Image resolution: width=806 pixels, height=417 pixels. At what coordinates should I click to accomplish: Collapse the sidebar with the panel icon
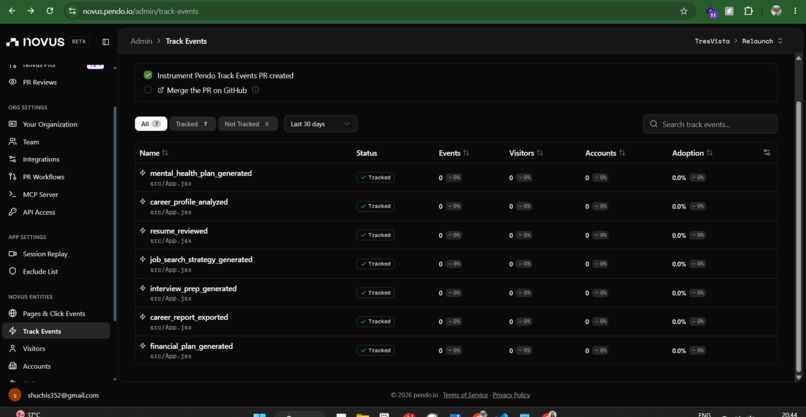105,42
